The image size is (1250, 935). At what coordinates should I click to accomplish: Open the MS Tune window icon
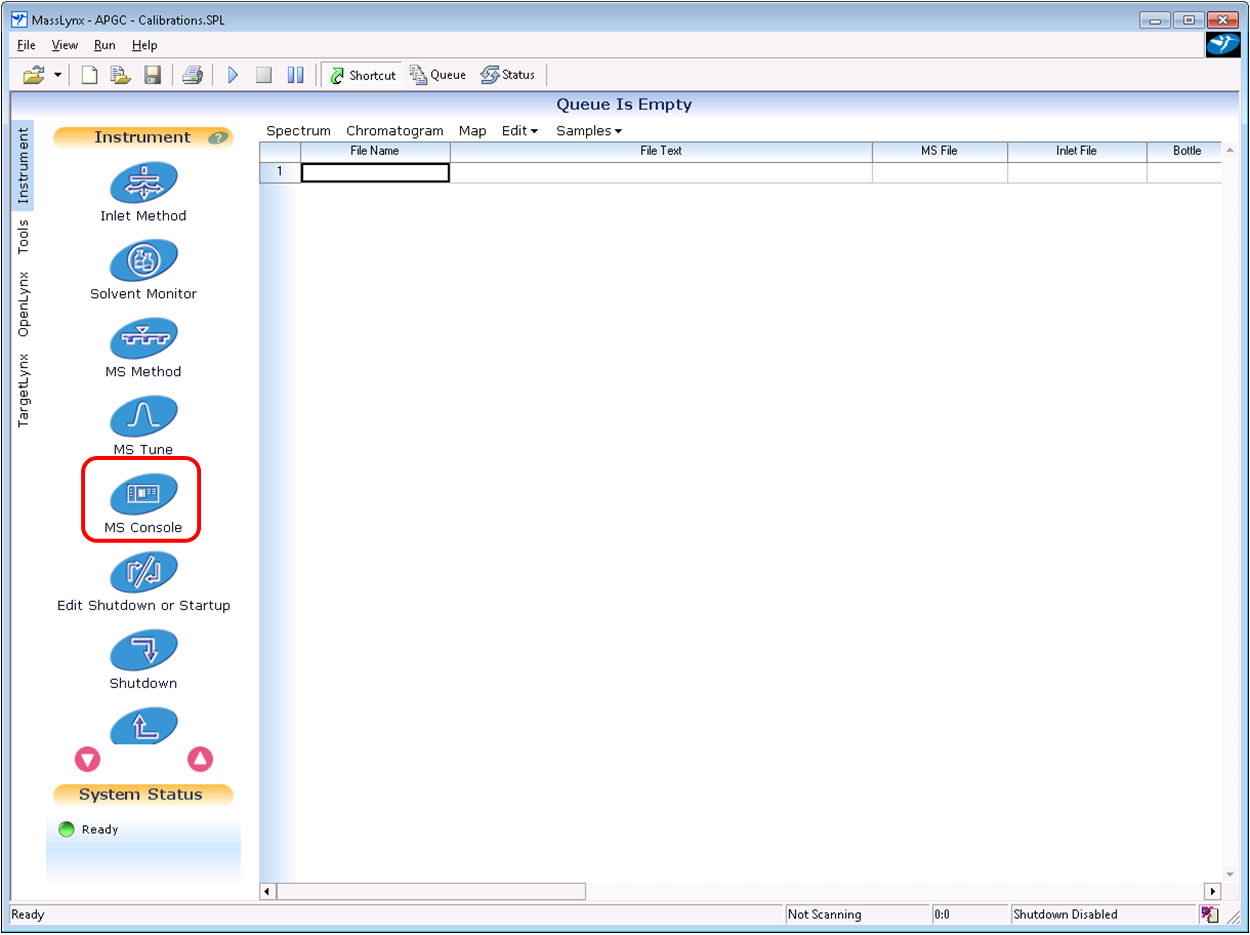click(x=143, y=417)
